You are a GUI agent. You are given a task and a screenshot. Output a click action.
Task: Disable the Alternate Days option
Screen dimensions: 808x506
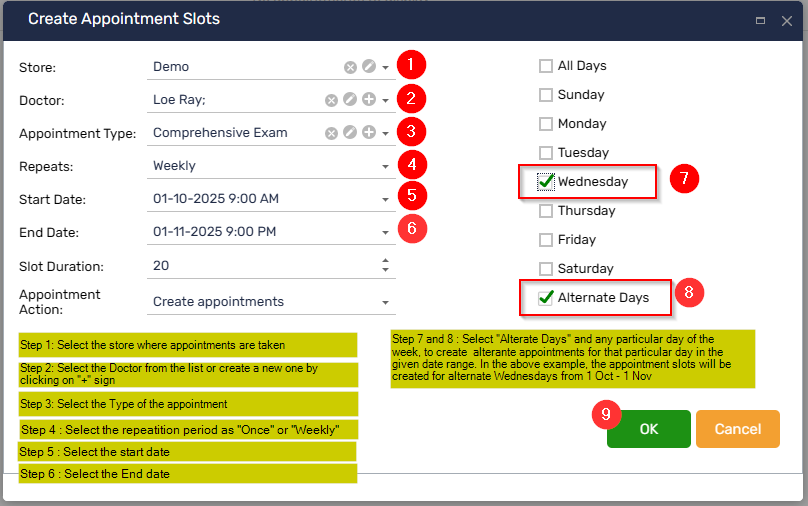tap(546, 298)
